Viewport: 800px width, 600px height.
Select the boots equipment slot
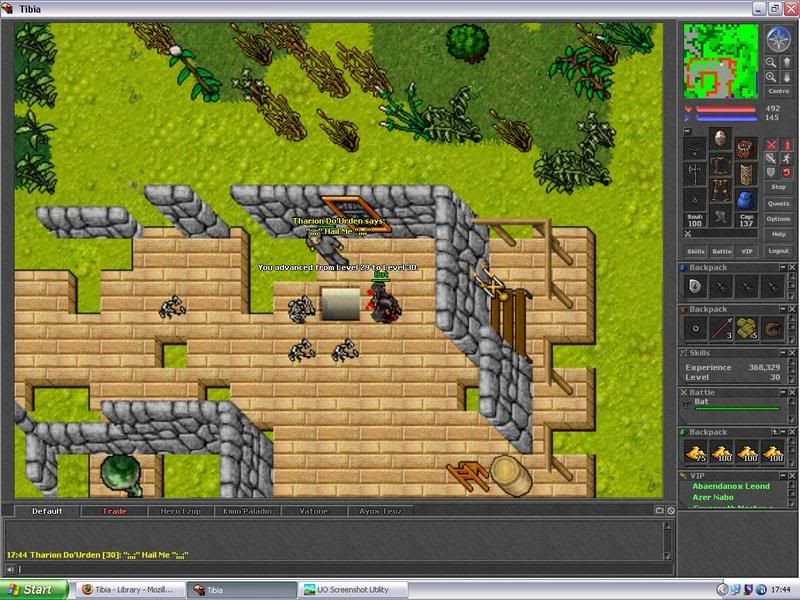click(720, 216)
